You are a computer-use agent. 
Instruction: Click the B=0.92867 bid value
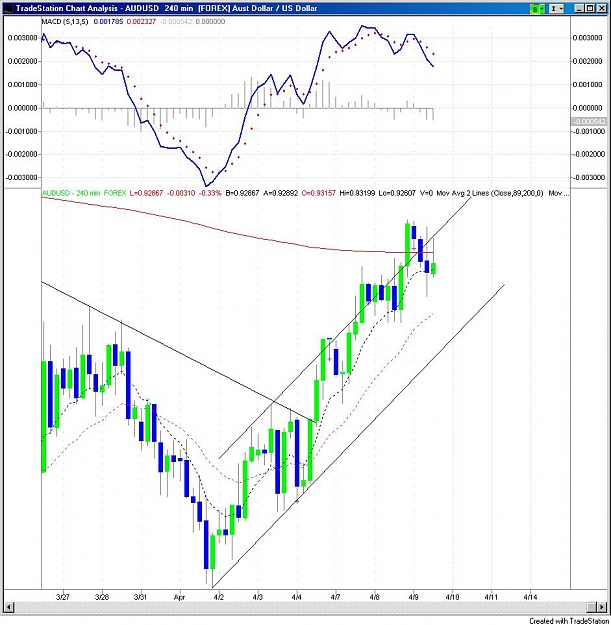242,193
